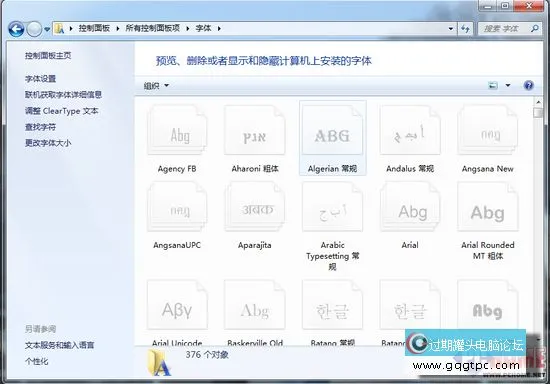Click the search magnifier icon
The width and height of the screenshot is (550, 384).
click(x=535, y=28)
